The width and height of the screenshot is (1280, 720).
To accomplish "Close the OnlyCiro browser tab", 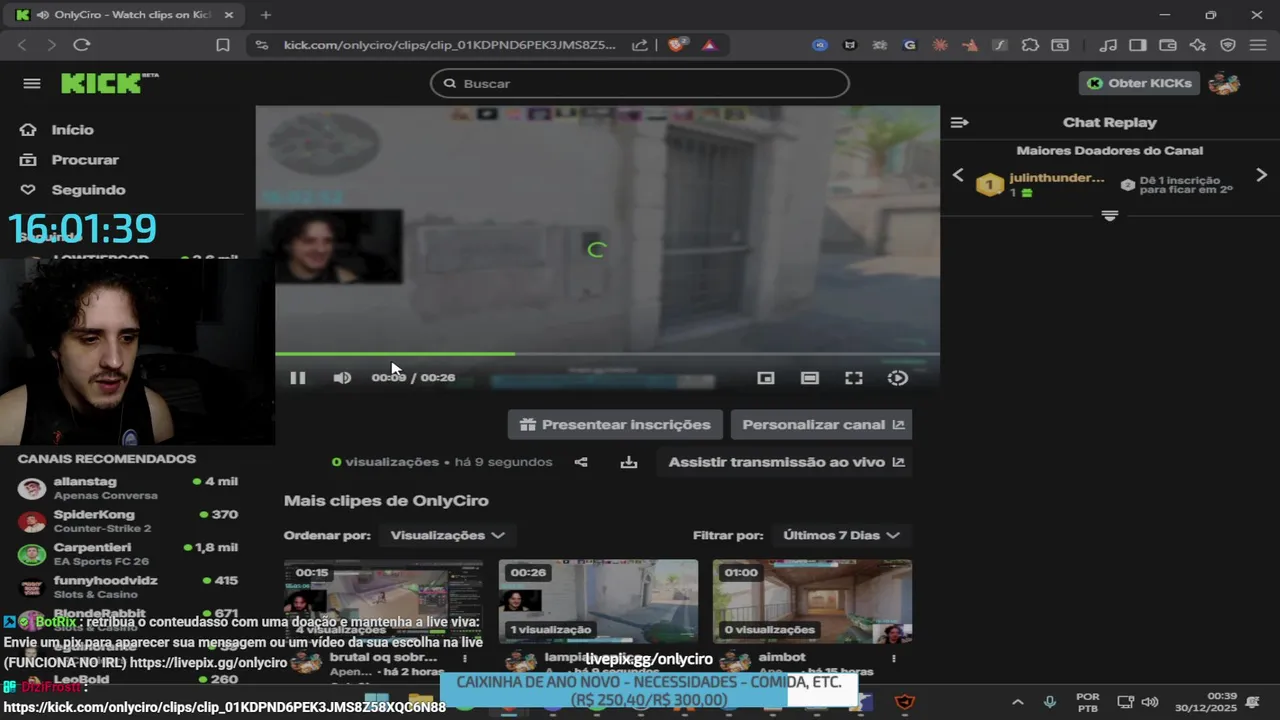I will coord(228,15).
